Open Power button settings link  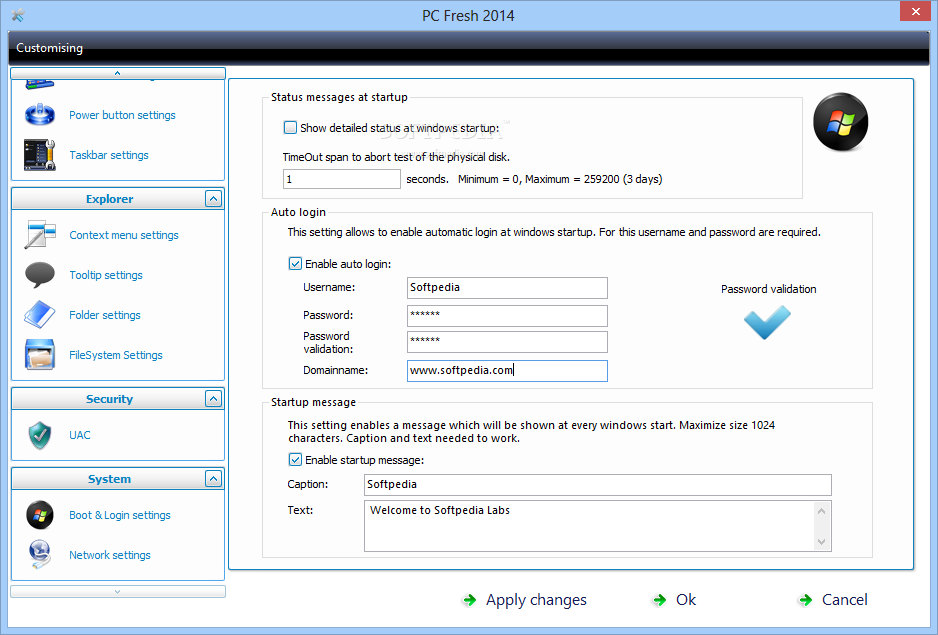122,115
